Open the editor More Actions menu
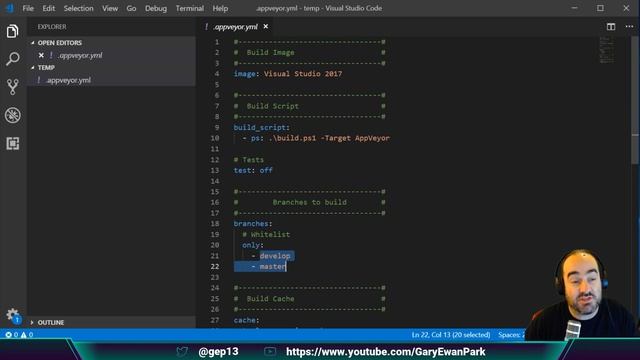Image resolution: width=640 pixels, height=360 pixels. point(629,27)
